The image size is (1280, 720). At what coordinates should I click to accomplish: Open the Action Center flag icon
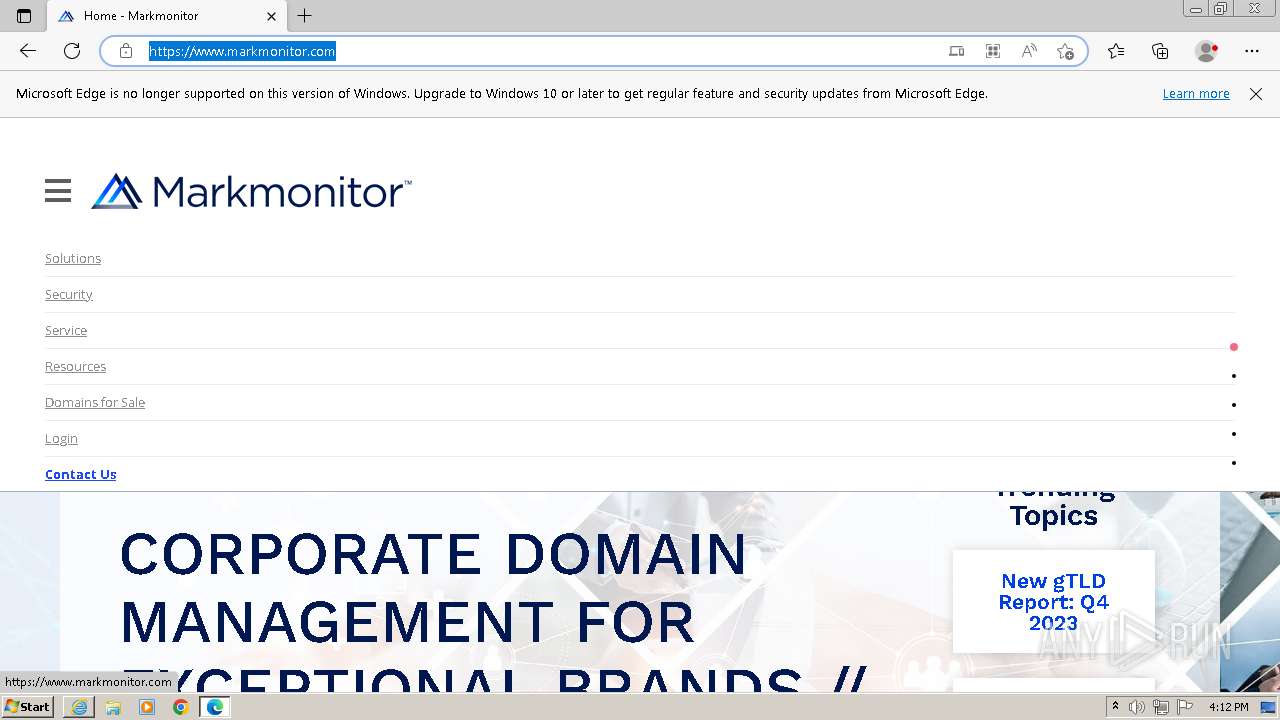pyautogui.click(x=1185, y=707)
